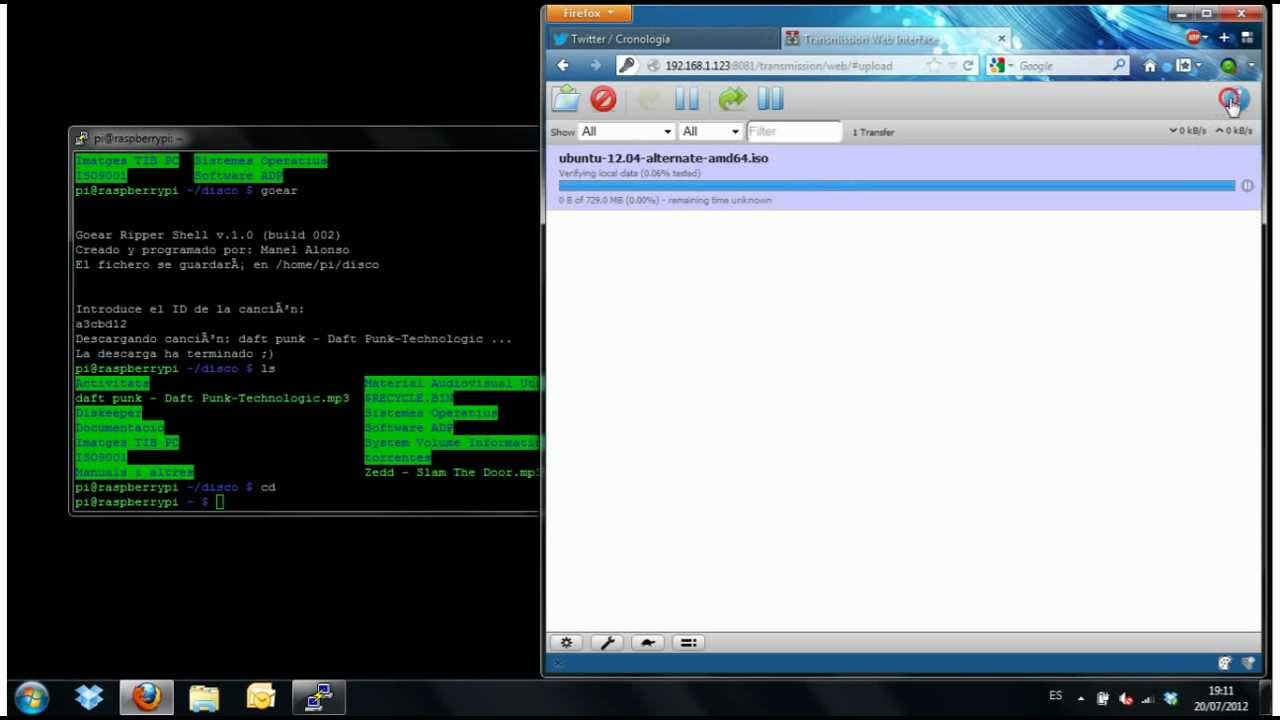The image size is (1280, 720).
Task: Select the ubuntu-12.04-alternate-amd64.iso torrent name
Action: [x=663, y=158]
